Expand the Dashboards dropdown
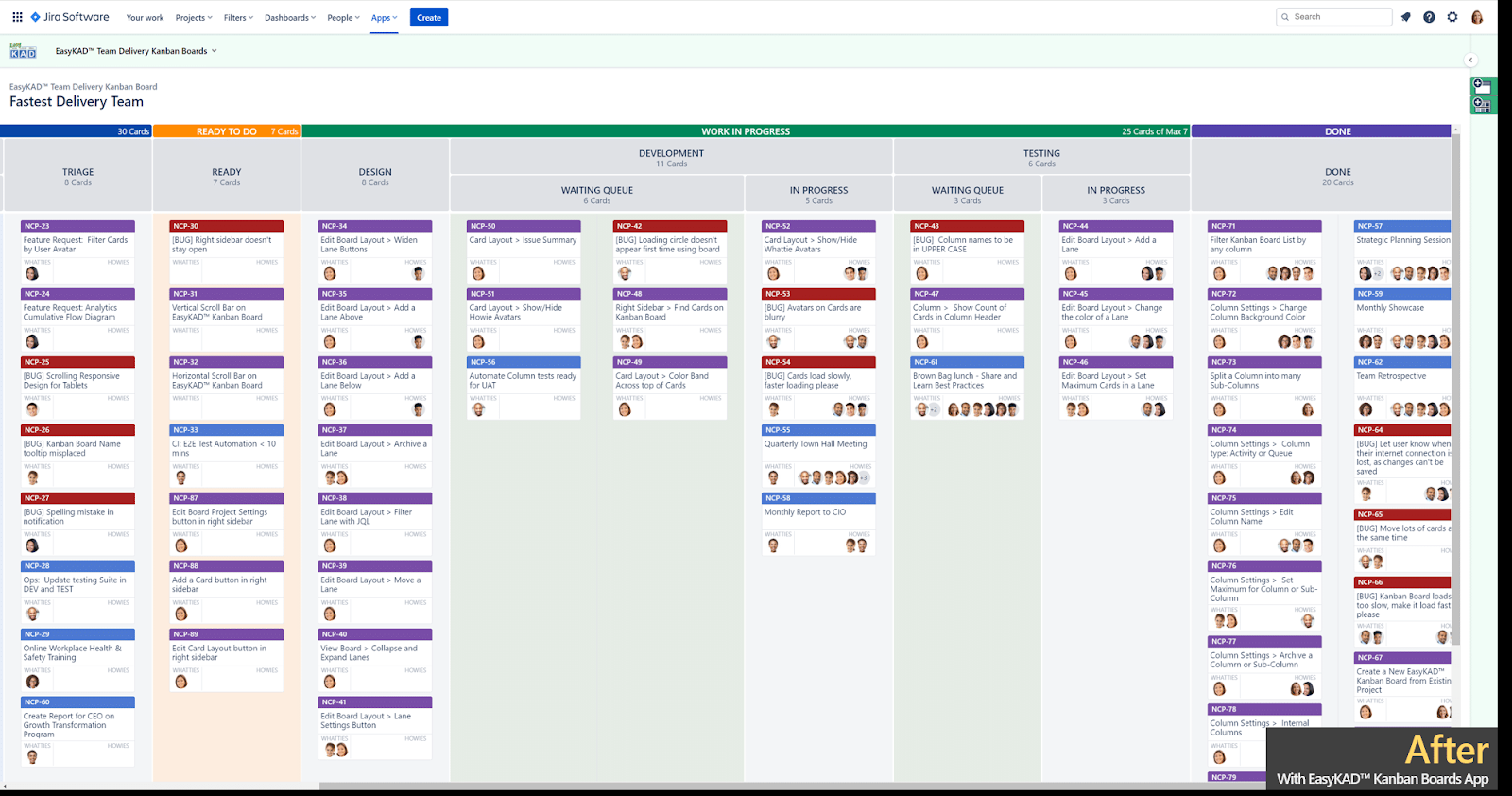 click(290, 18)
